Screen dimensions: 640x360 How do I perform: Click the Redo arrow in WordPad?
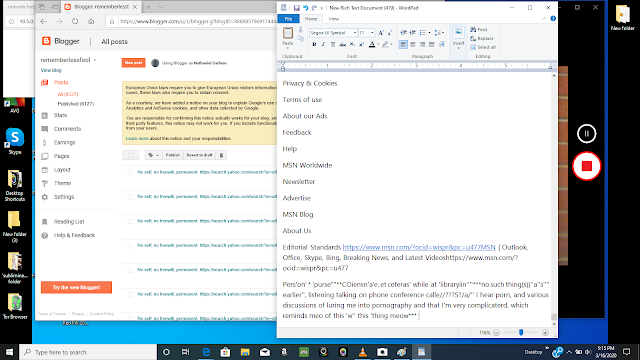click(x=314, y=8)
